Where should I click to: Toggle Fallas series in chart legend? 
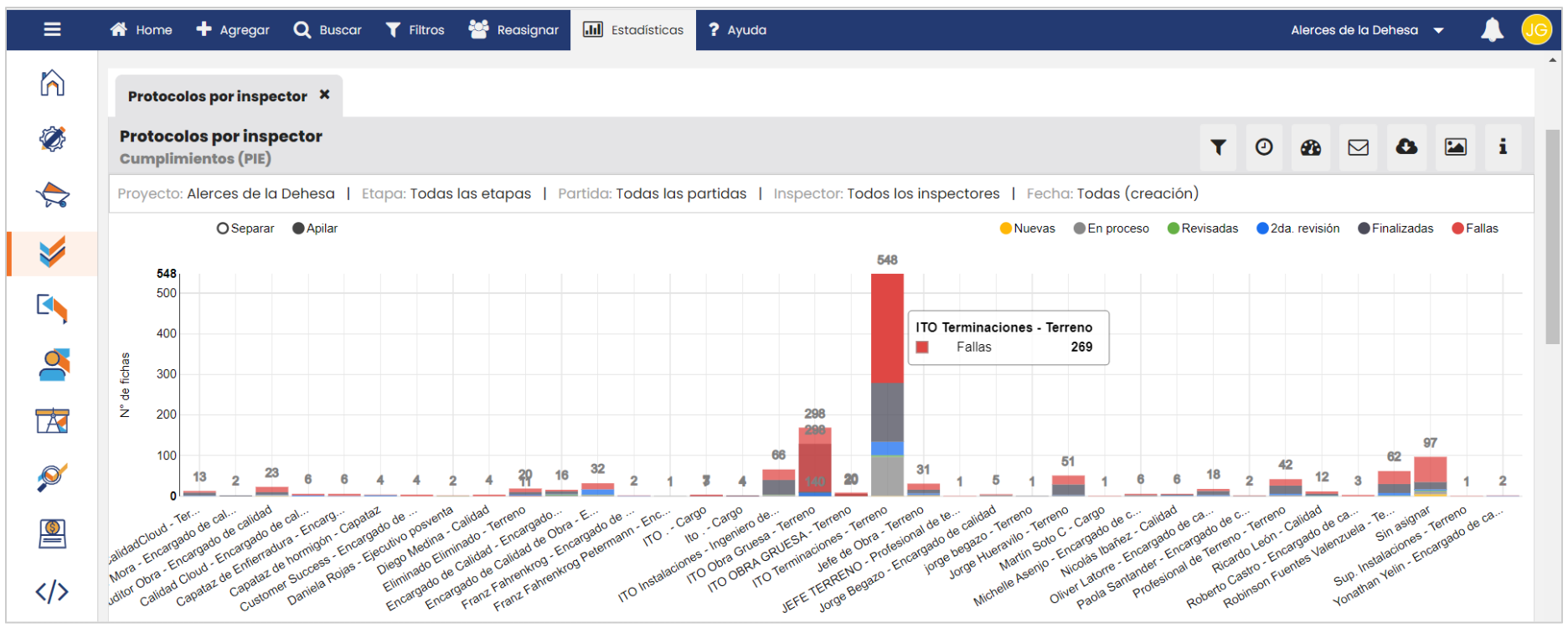point(1475,229)
